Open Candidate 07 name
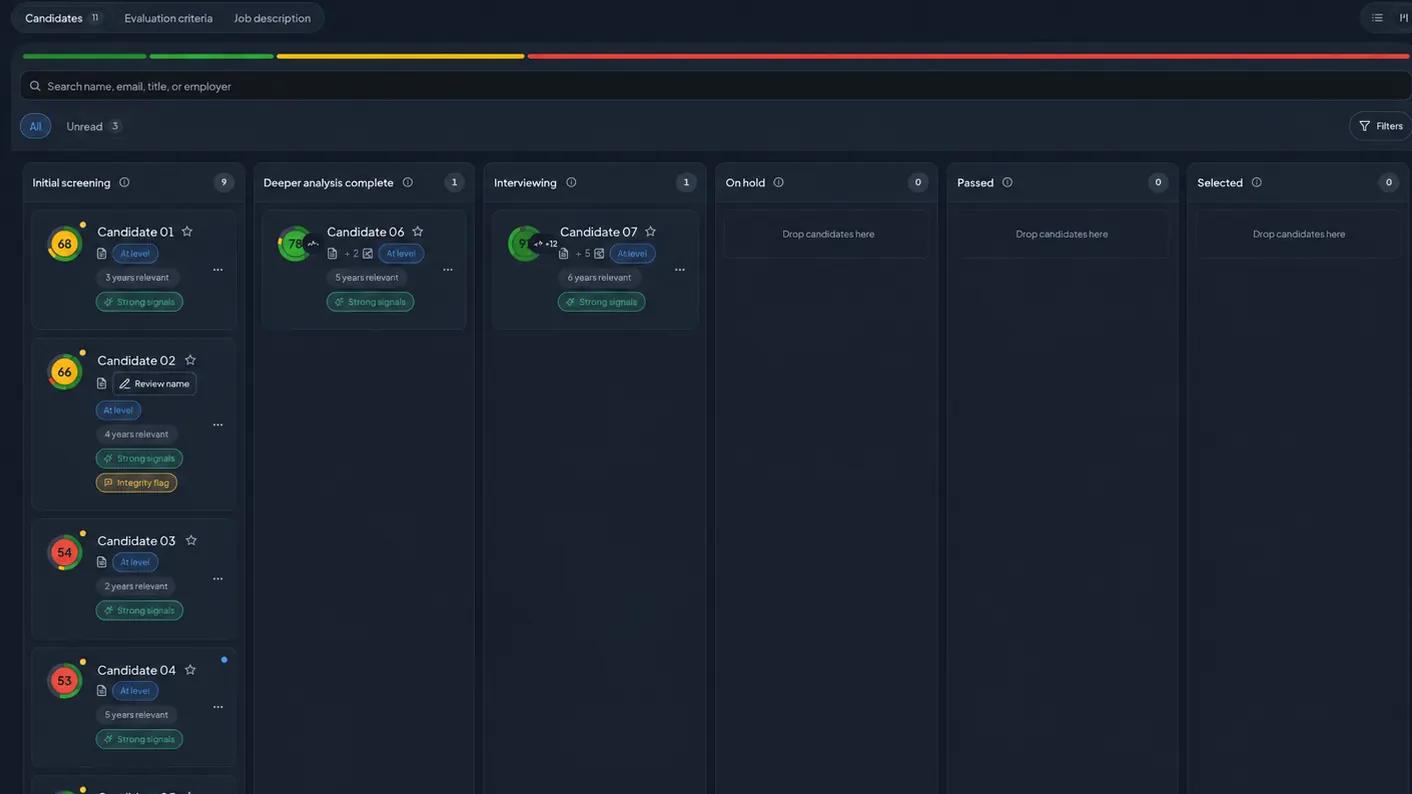The image size is (1412, 794). [598, 231]
